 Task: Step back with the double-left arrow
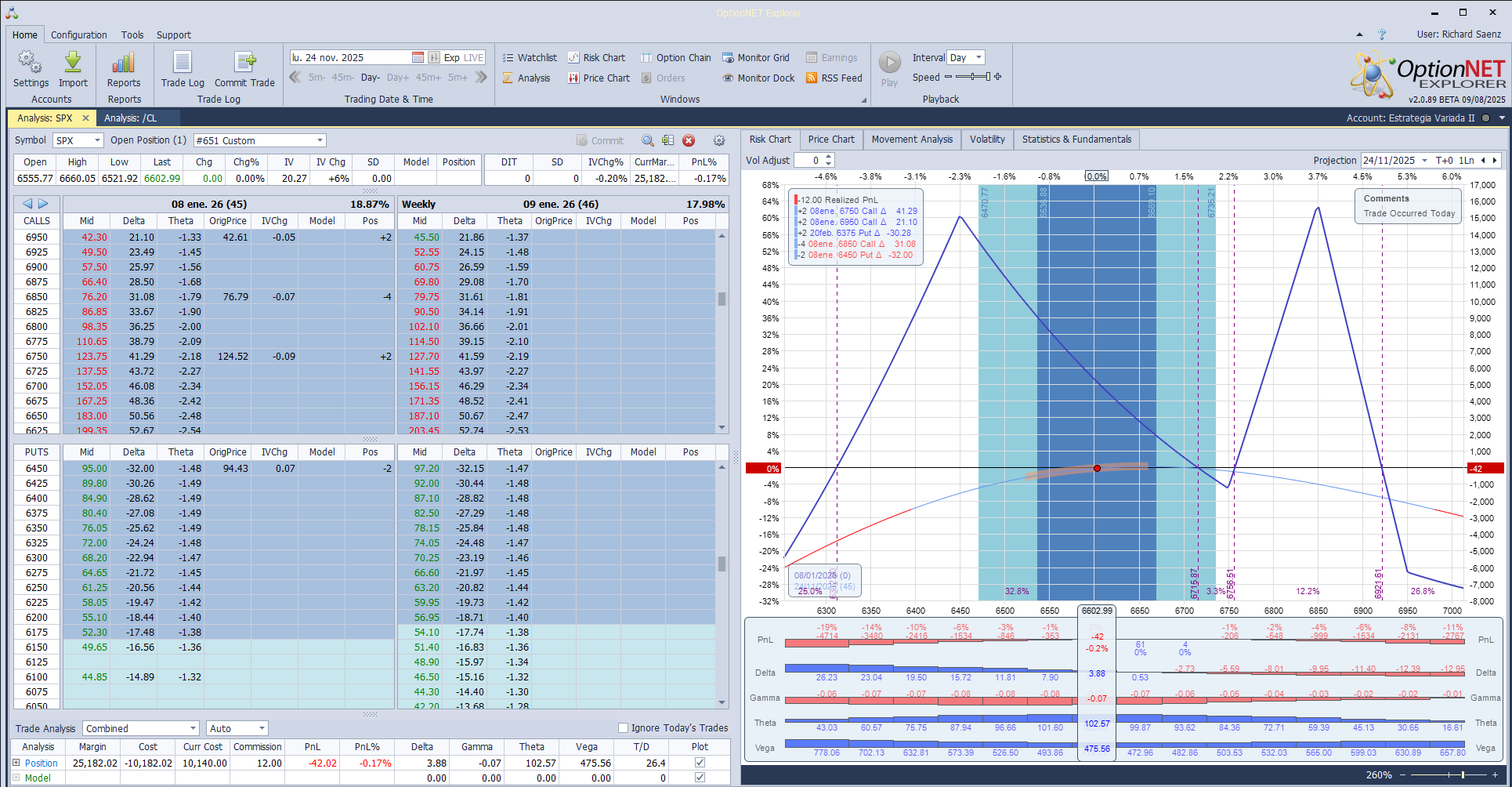point(295,77)
